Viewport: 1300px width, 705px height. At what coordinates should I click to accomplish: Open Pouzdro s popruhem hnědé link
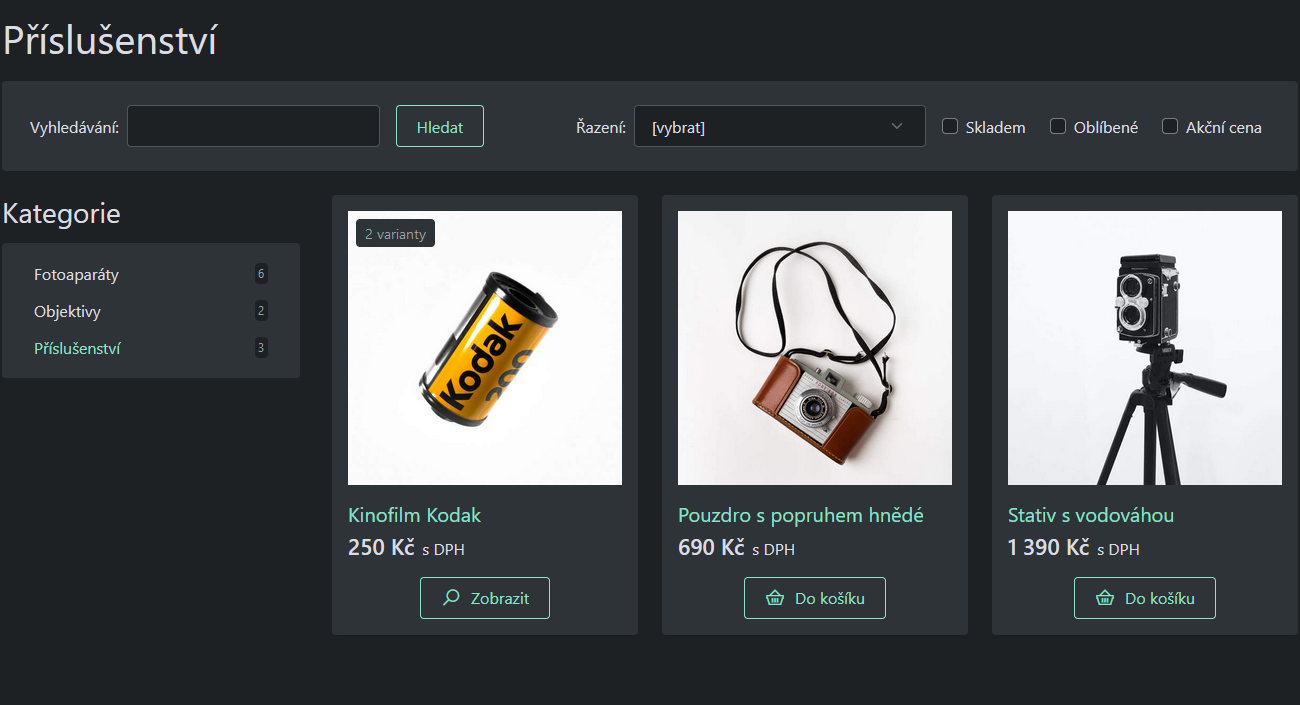coord(801,515)
